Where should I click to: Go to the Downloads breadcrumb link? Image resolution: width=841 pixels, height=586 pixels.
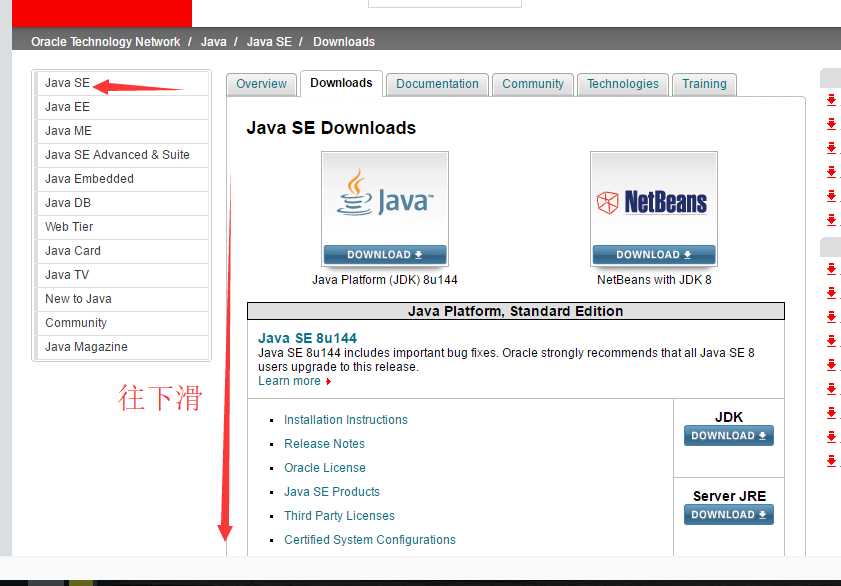pyautogui.click(x=344, y=42)
